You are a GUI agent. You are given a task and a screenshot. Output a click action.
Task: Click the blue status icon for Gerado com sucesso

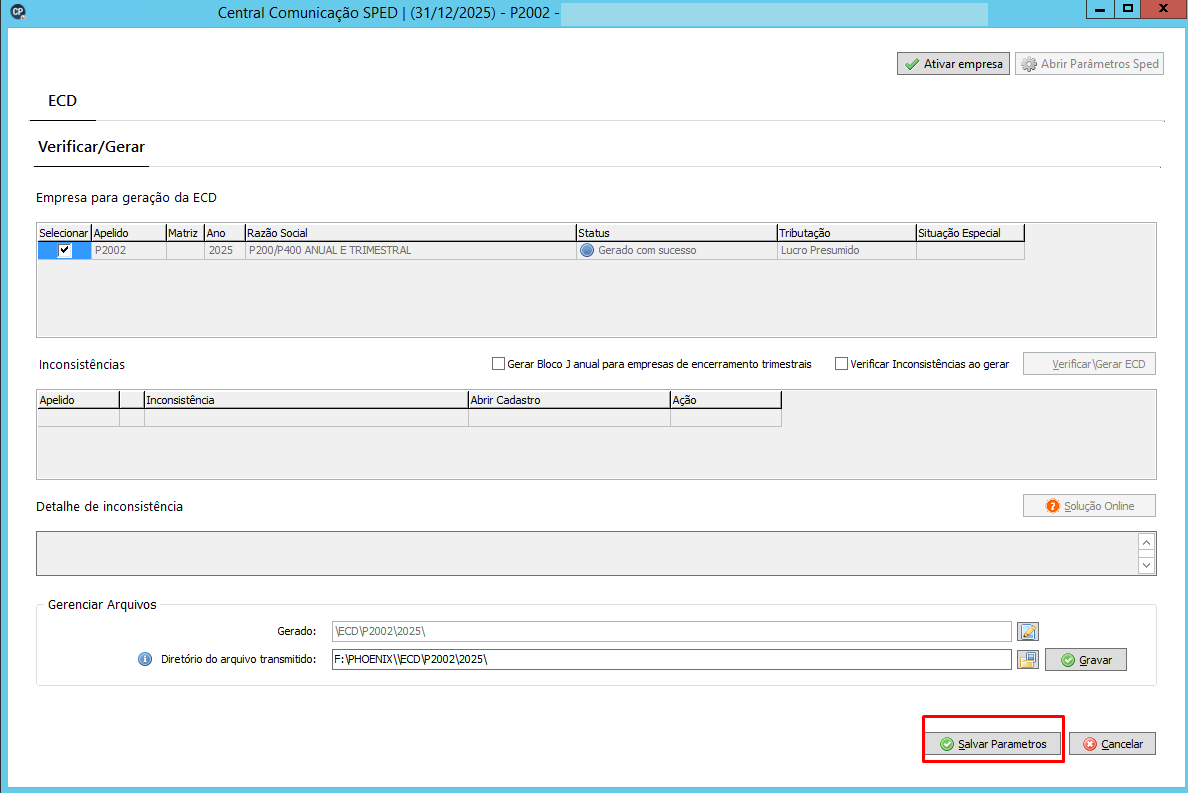[x=586, y=250]
